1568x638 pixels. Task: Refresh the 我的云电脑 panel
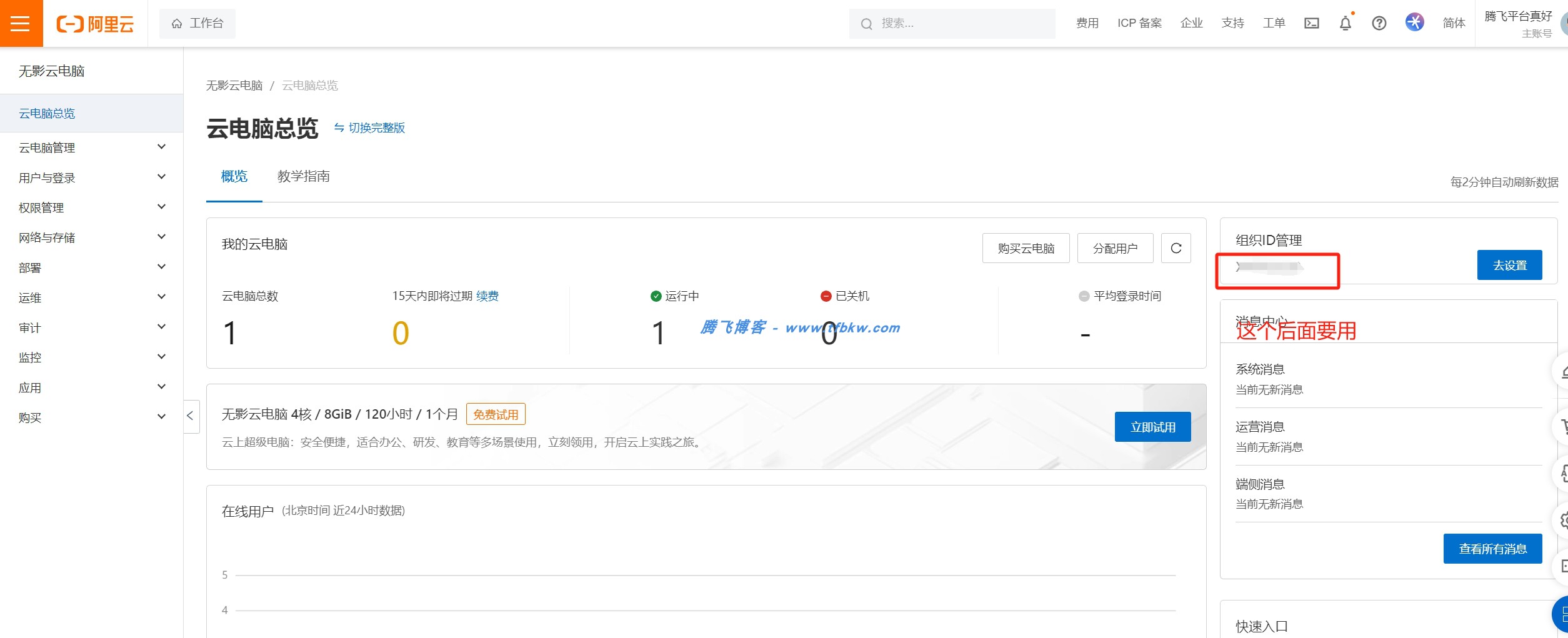pyautogui.click(x=1176, y=248)
